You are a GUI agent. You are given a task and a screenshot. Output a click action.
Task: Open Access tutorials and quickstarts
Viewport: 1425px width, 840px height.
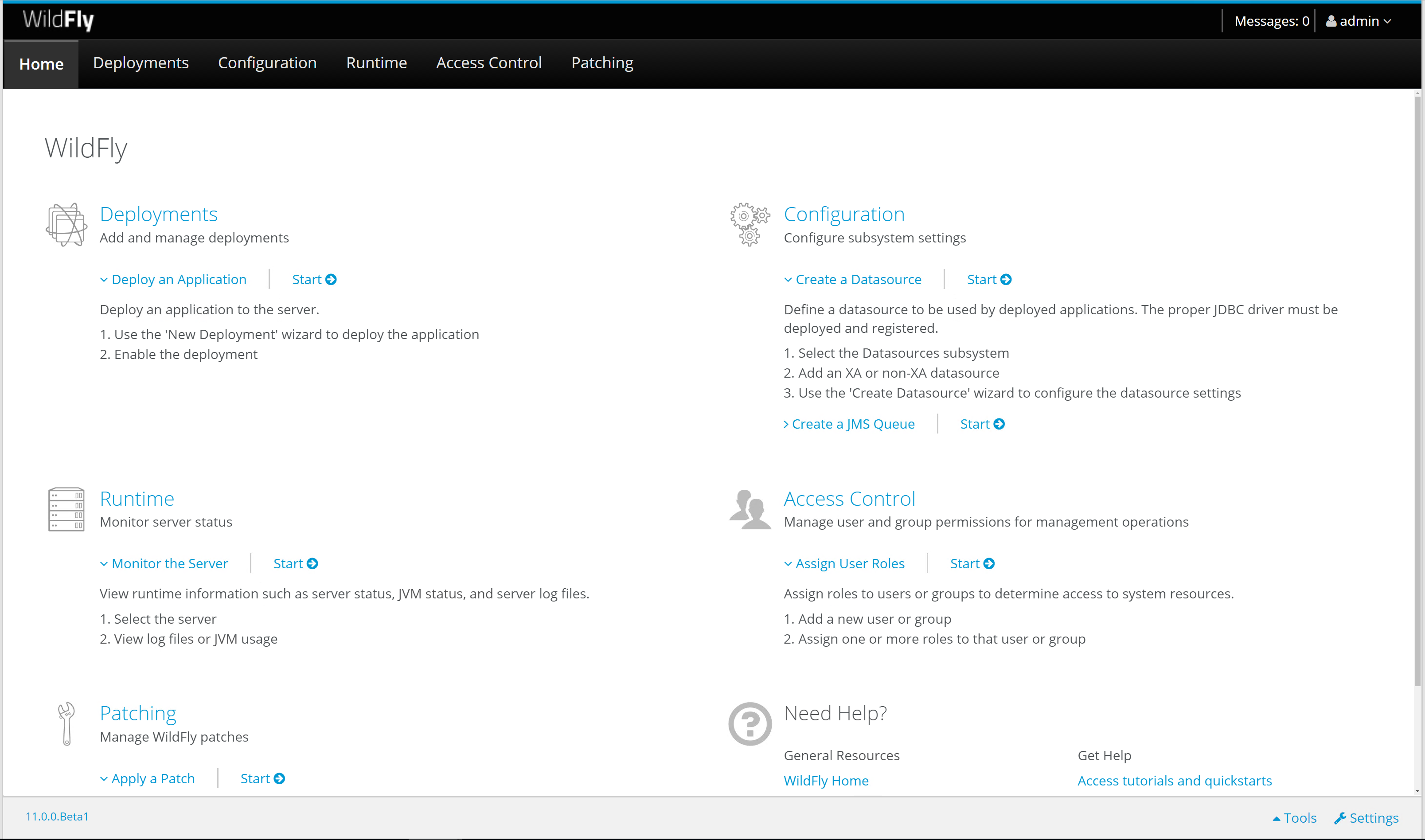(1174, 781)
